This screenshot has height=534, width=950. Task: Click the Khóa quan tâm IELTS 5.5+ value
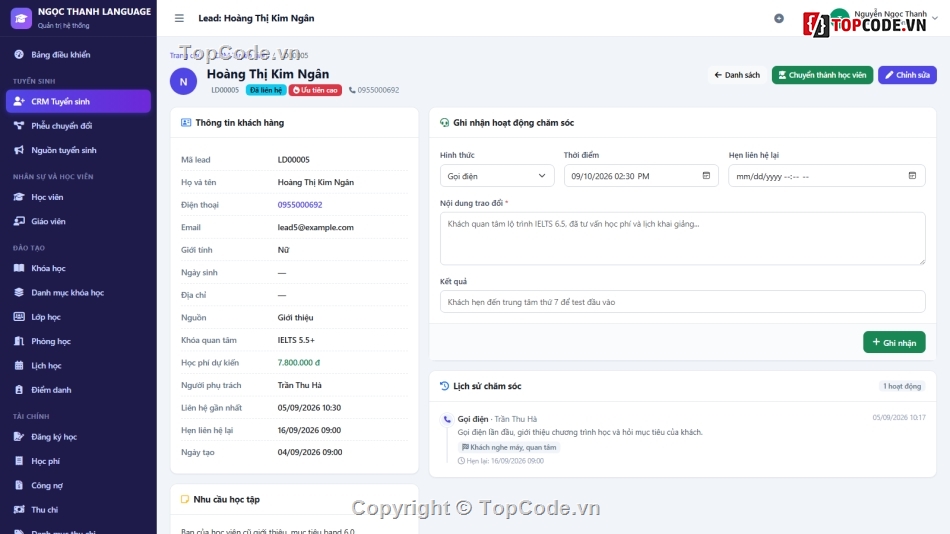[296, 340]
